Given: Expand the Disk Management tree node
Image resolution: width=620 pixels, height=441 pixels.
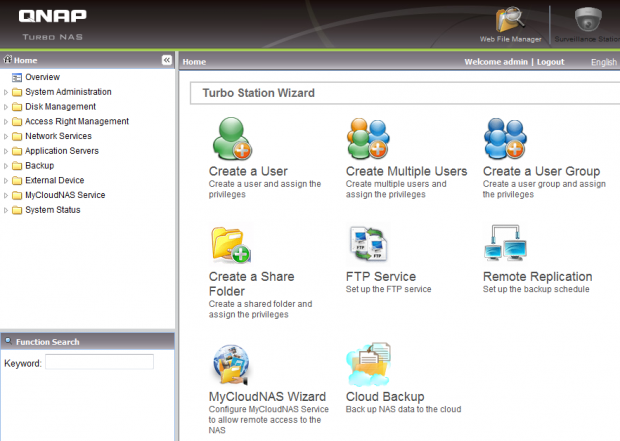Looking at the screenshot, I should [x=6, y=107].
